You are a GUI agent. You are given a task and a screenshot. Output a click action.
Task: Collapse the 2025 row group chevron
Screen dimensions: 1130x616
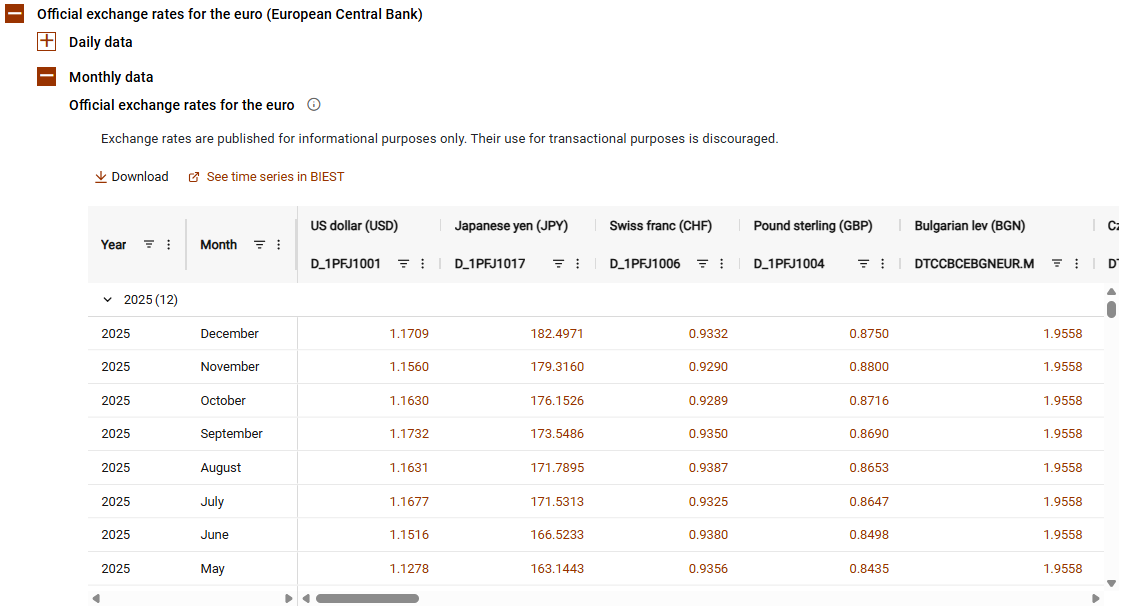[x=108, y=300]
